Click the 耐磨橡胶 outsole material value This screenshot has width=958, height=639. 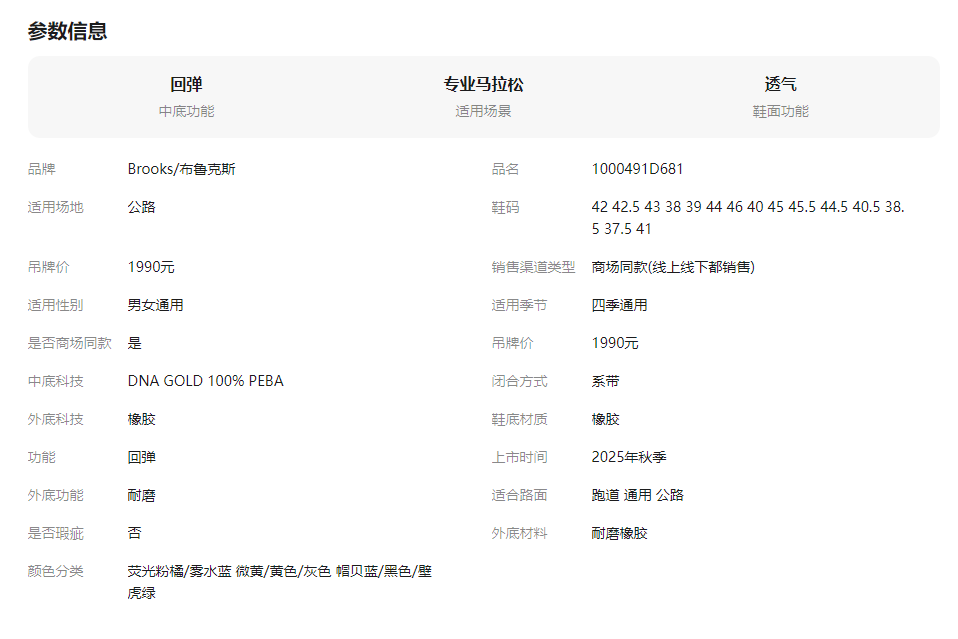619,533
